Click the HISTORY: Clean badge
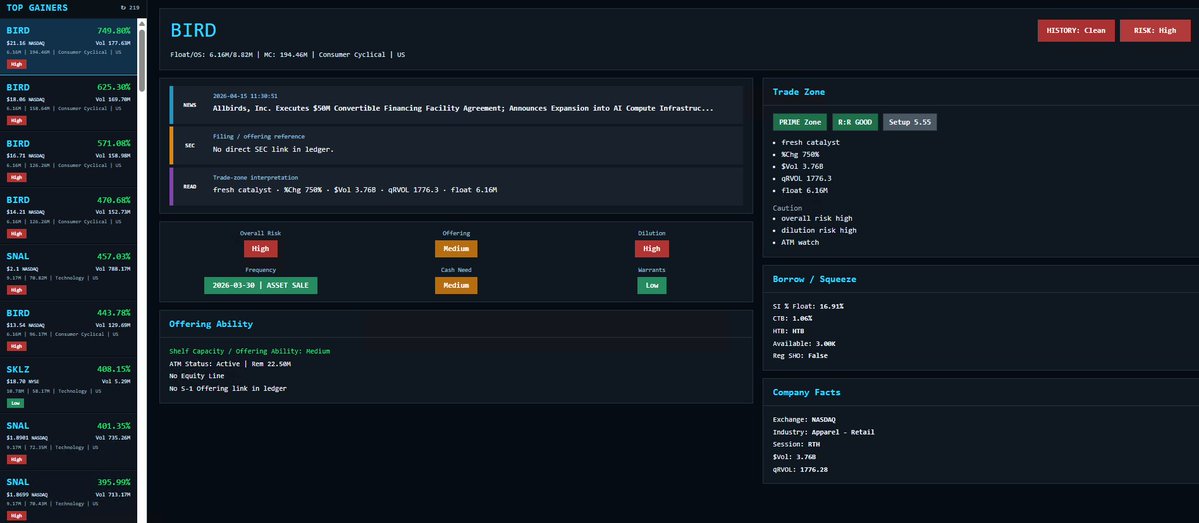 tap(1076, 31)
